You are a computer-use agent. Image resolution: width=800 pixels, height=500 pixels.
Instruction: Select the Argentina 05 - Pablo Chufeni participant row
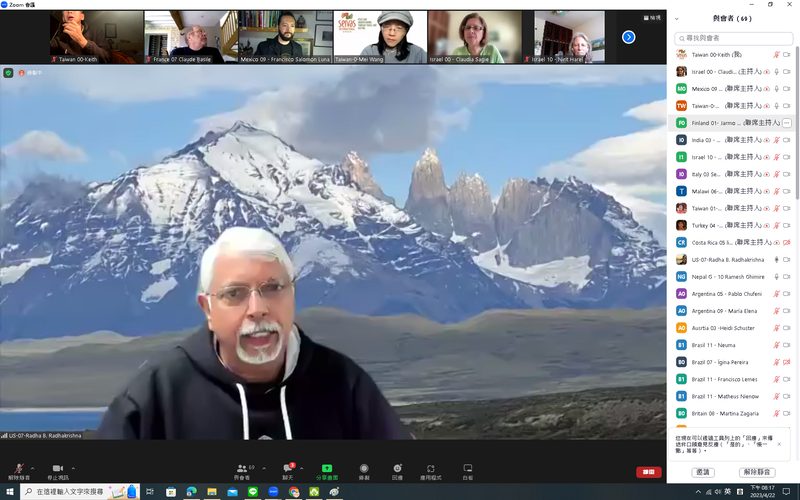pos(732,294)
